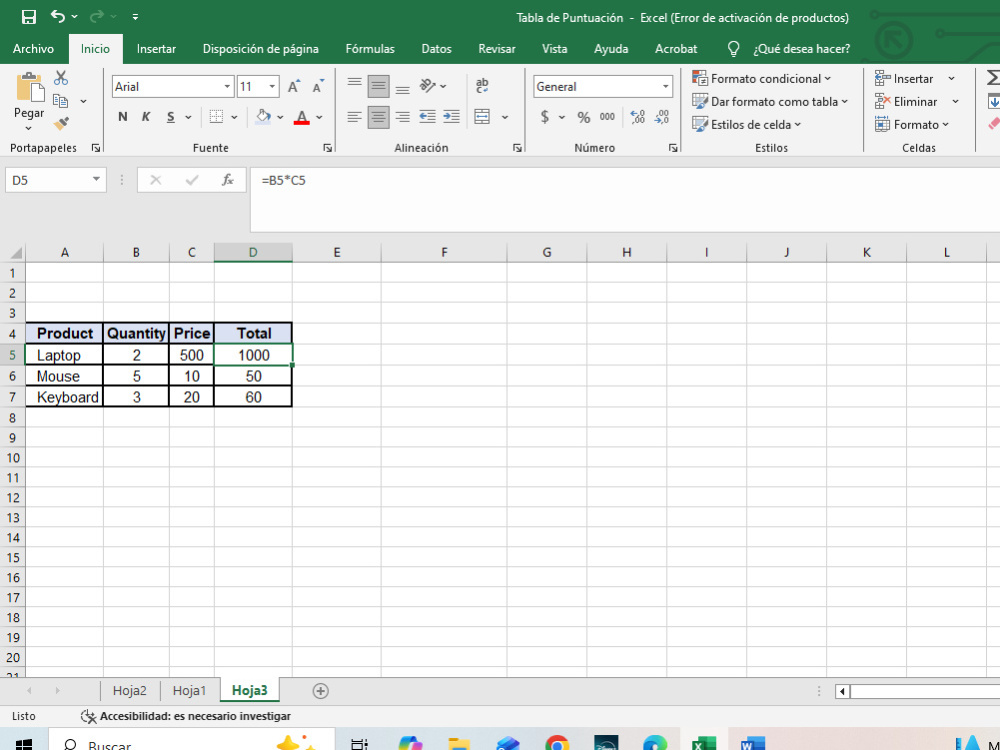Select cell containing Keyboard
This screenshot has height=750, width=1000.
coord(64,397)
